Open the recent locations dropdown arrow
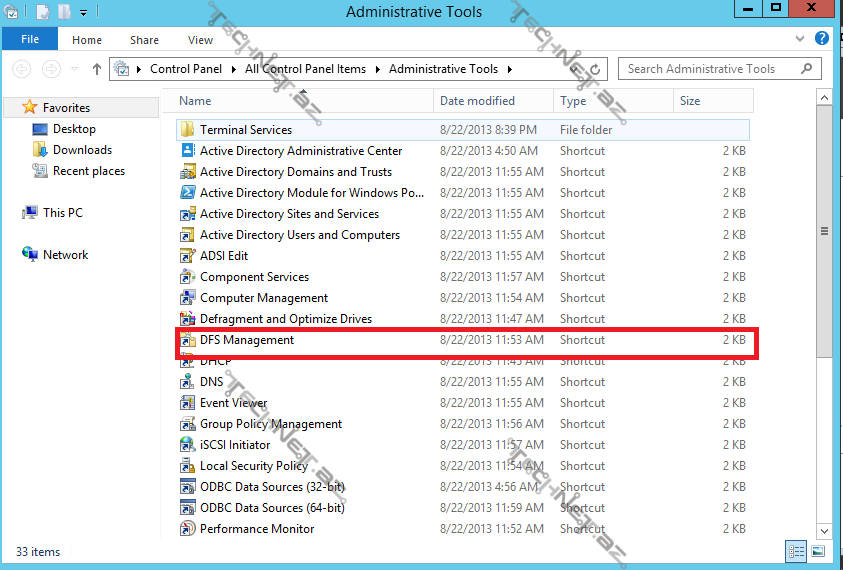The image size is (843, 570). coord(73,69)
